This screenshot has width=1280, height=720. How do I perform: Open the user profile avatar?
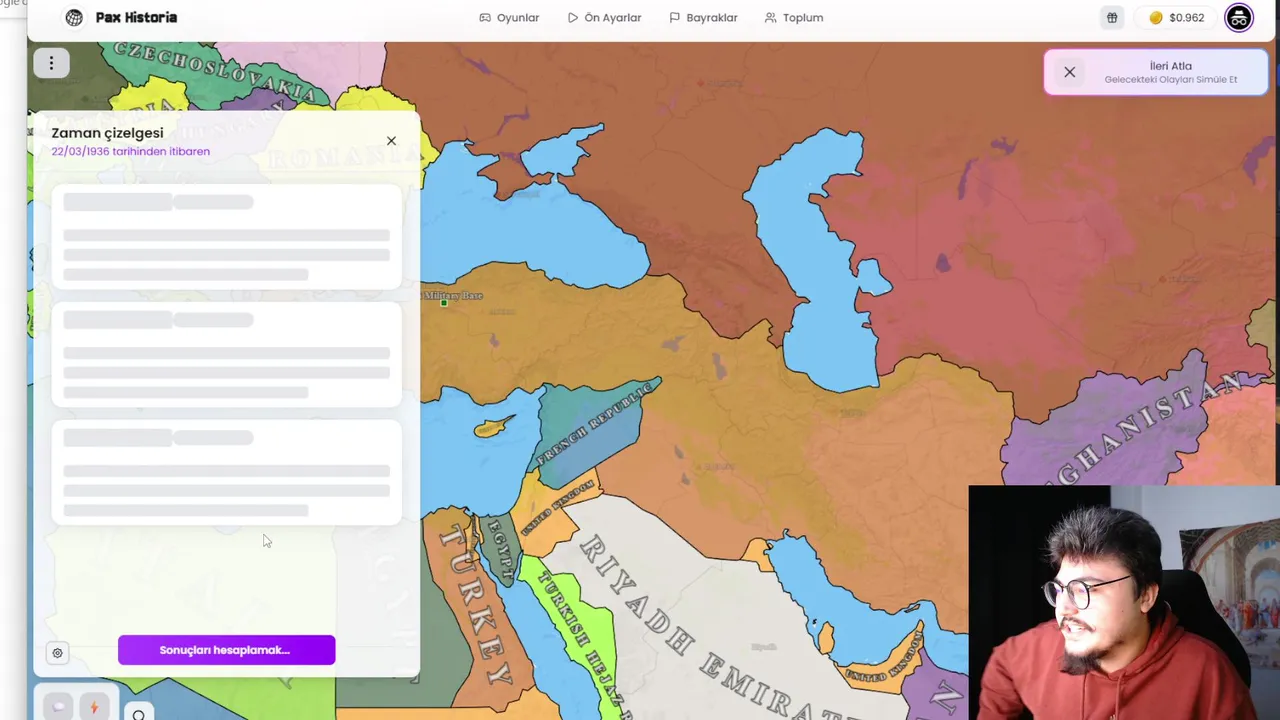(1239, 17)
